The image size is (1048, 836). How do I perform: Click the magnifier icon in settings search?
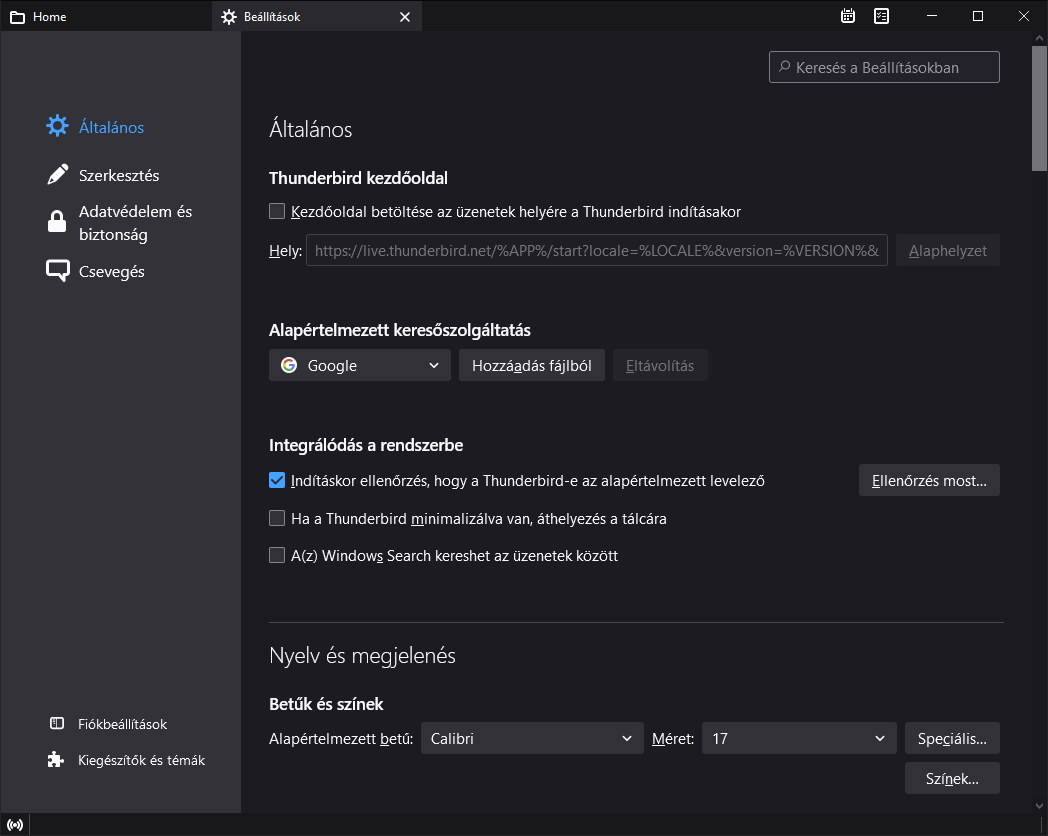(x=785, y=67)
